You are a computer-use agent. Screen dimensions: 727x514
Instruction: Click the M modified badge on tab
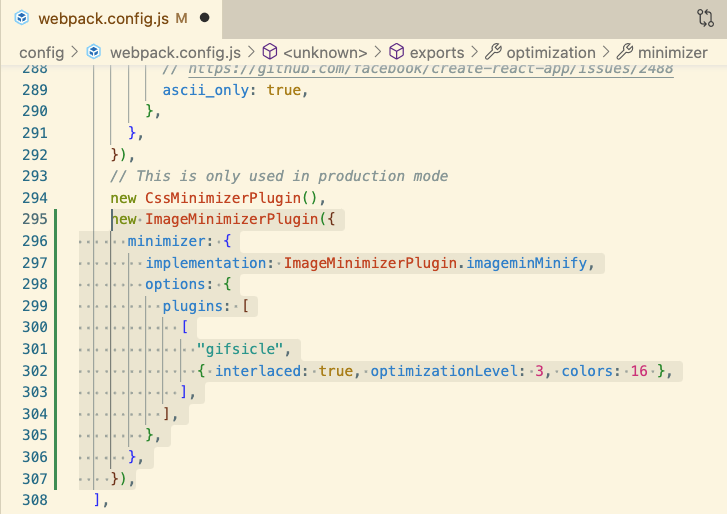[181, 19]
